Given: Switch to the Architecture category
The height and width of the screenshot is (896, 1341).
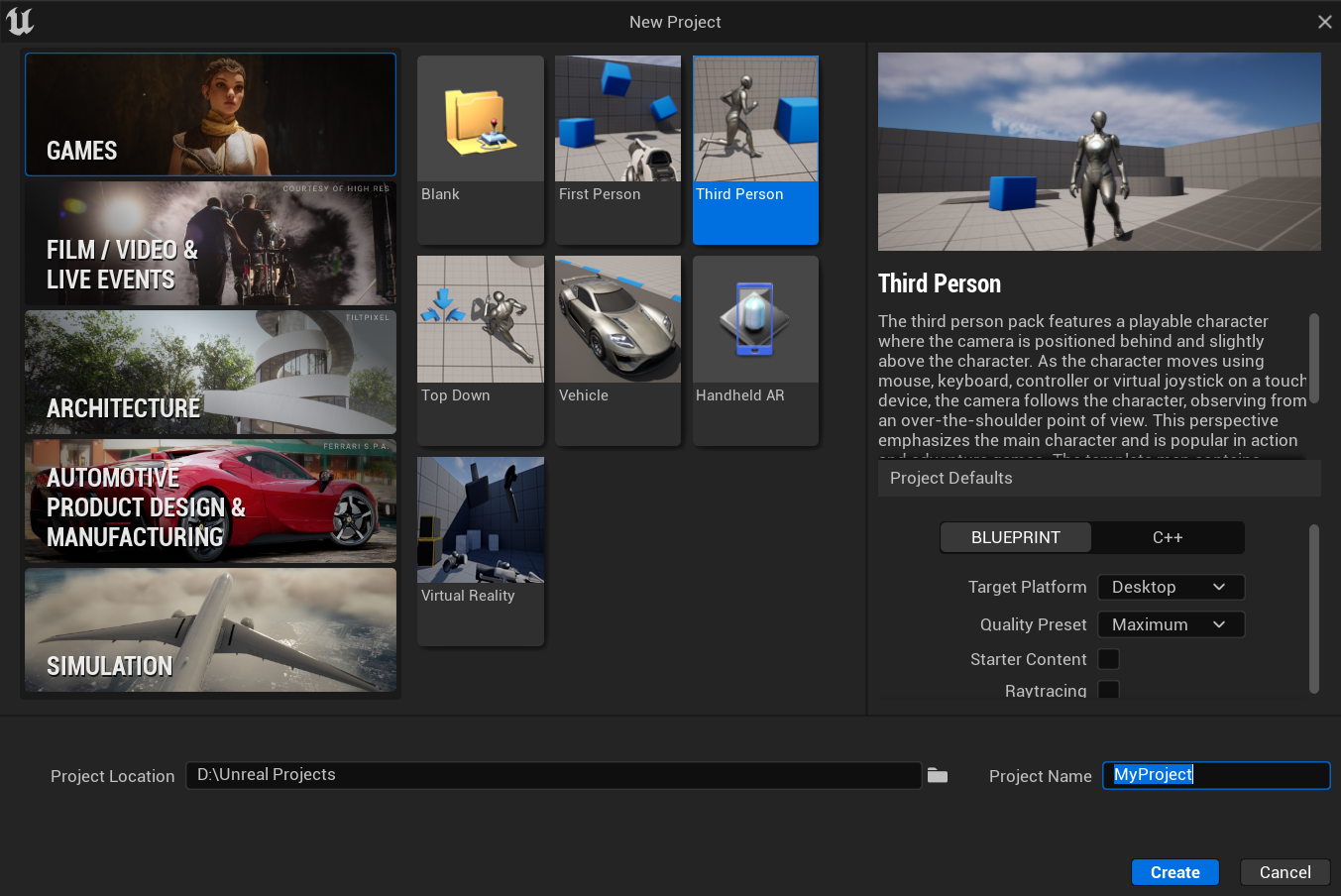Looking at the screenshot, I should click(210, 373).
